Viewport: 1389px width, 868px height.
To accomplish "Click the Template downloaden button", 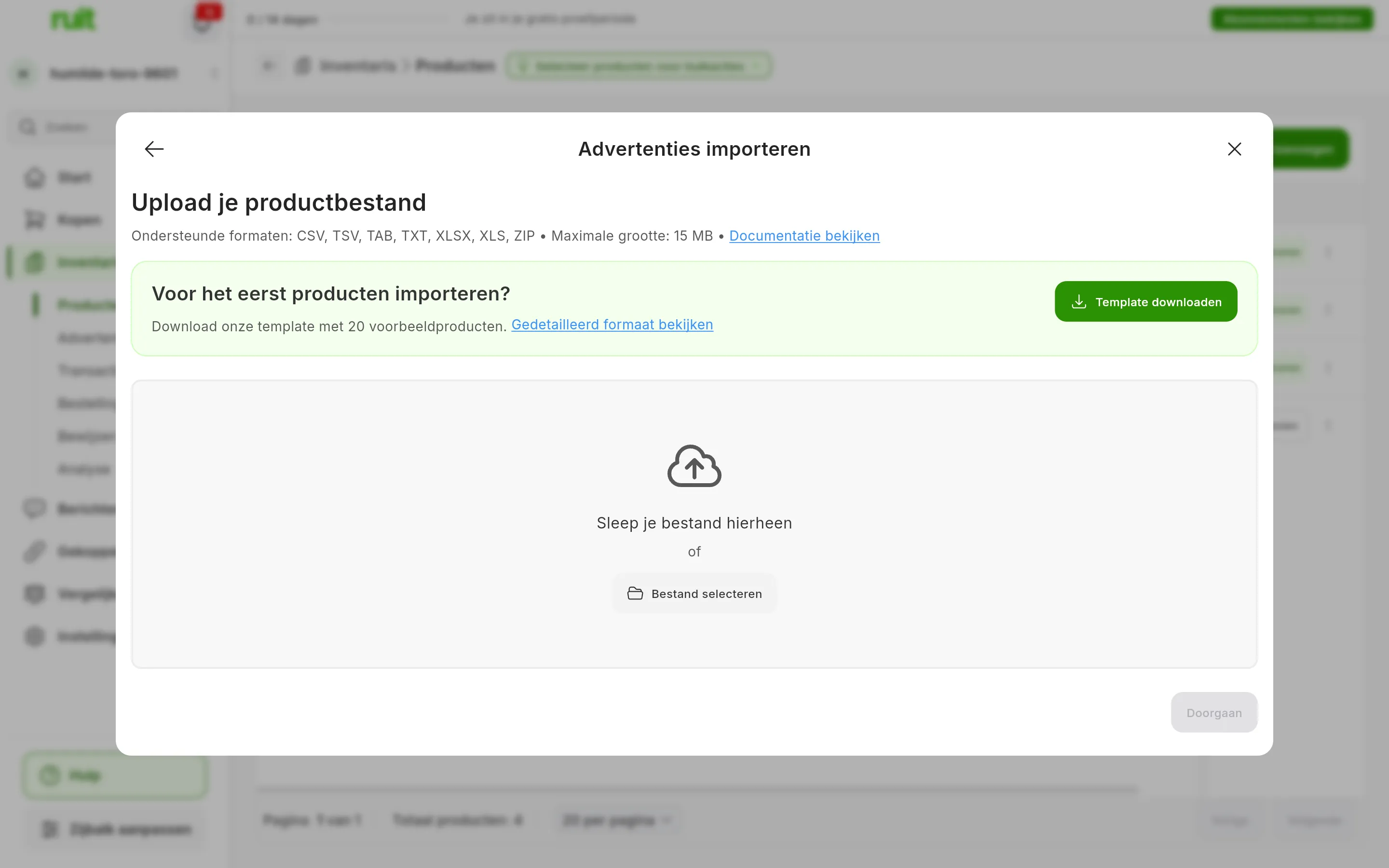I will click(1145, 301).
